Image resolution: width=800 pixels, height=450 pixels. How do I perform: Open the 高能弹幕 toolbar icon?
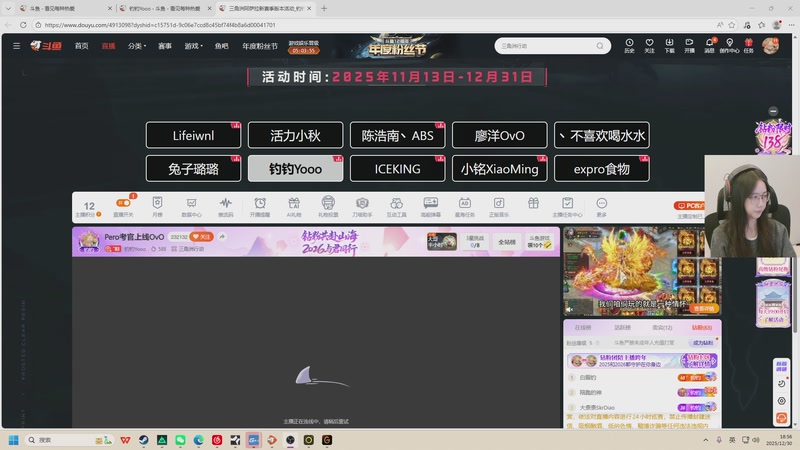click(x=431, y=207)
